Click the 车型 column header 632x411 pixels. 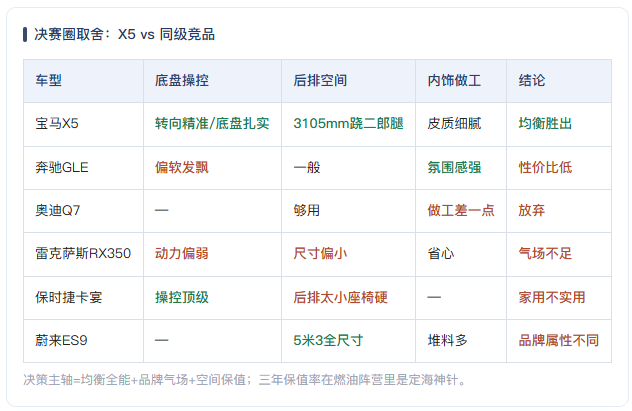click(83, 81)
